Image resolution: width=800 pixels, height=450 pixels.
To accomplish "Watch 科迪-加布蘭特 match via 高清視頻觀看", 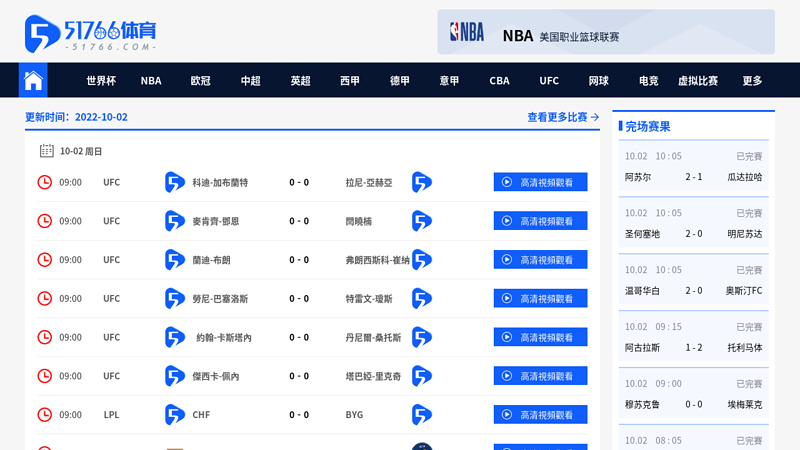I will pyautogui.click(x=540, y=182).
